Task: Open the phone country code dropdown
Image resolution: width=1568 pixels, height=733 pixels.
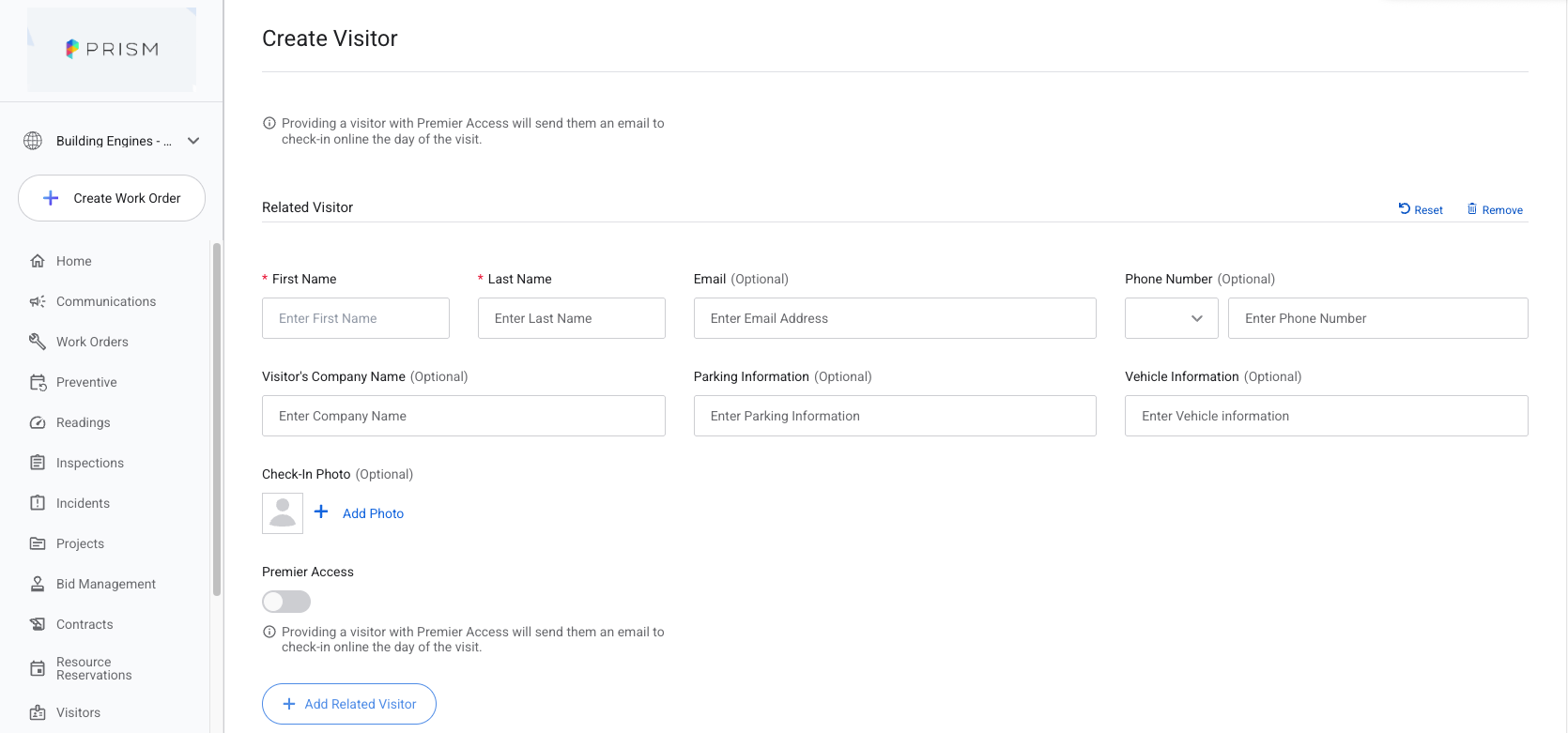Action: pyautogui.click(x=1172, y=318)
